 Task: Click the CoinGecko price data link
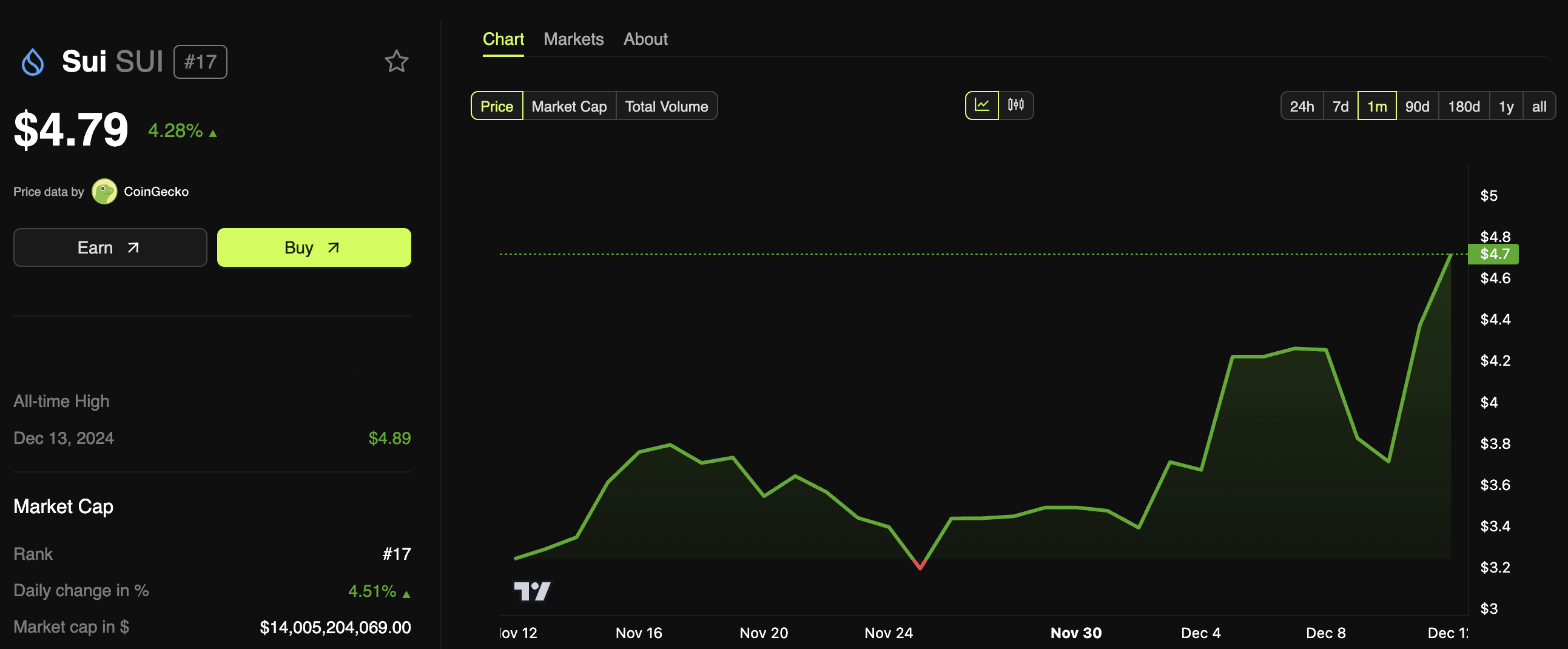coord(156,191)
